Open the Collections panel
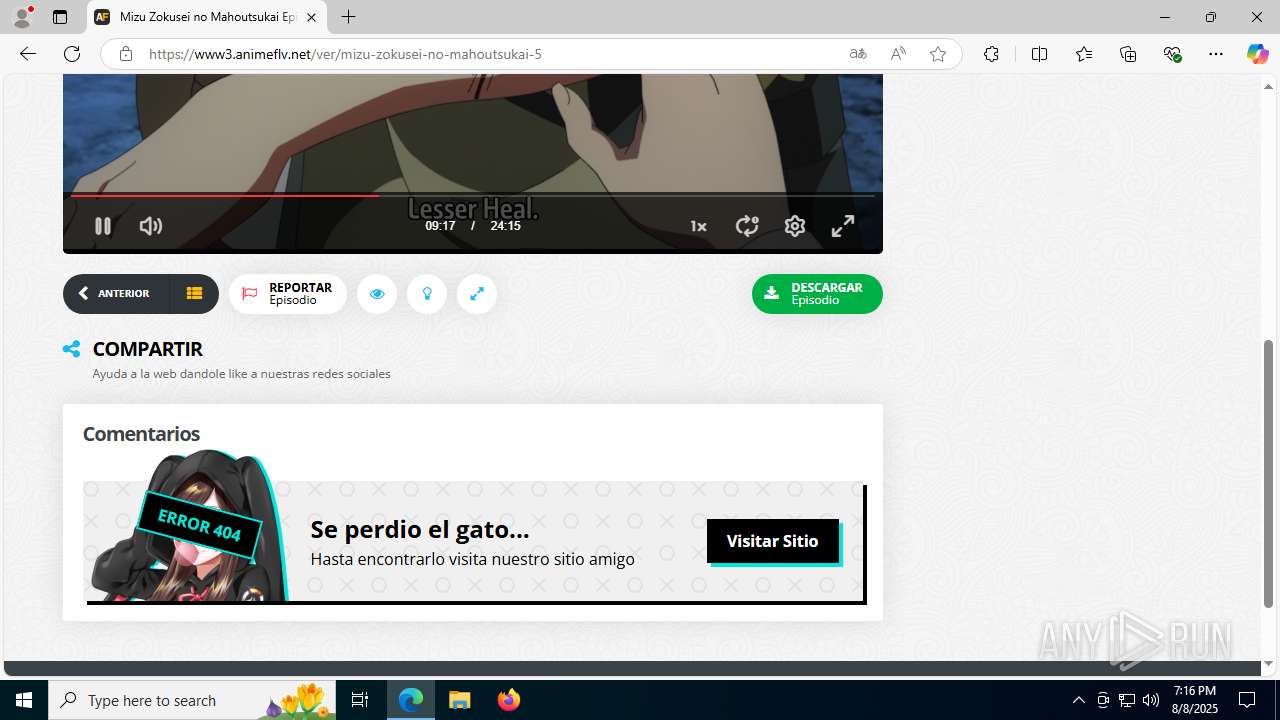This screenshot has width=1280, height=720. tap(1128, 54)
